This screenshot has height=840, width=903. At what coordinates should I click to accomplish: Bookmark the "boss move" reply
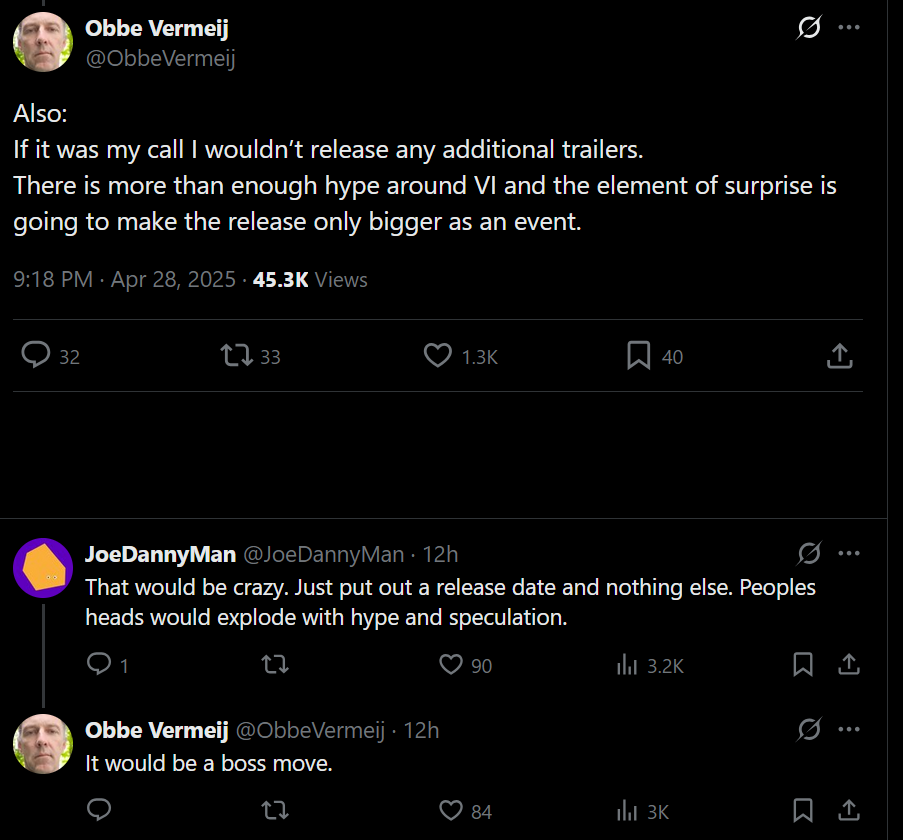click(802, 810)
